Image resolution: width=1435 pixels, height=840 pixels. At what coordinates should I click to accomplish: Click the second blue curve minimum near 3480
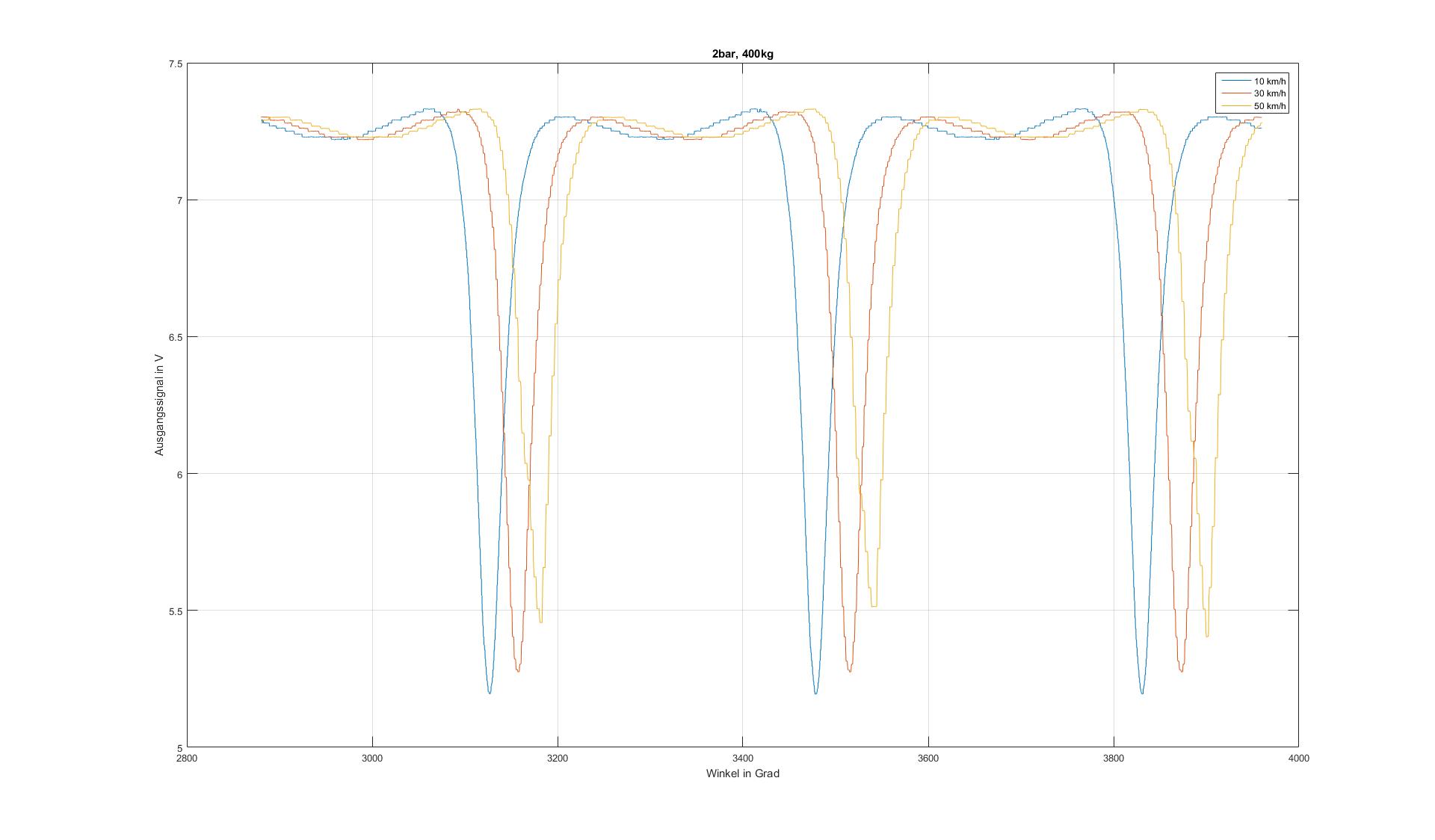[815, 693]
